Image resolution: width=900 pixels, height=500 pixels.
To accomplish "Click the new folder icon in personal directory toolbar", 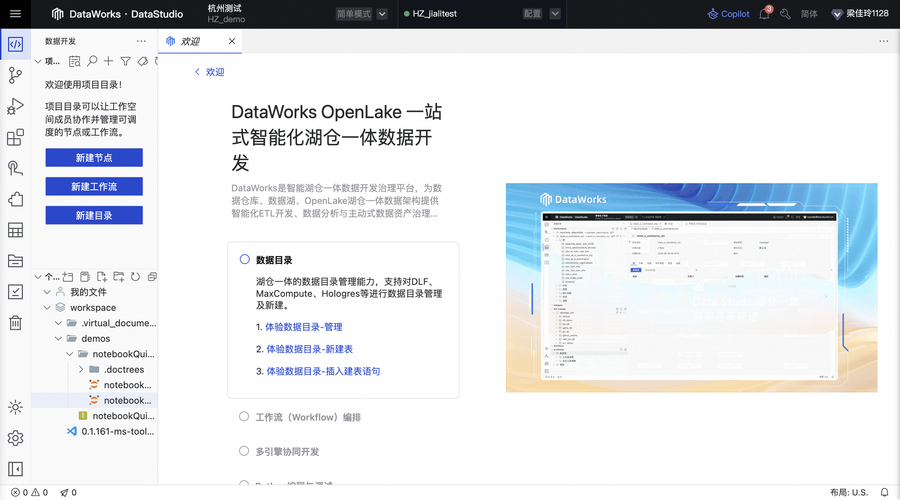I will pos(119,277).
